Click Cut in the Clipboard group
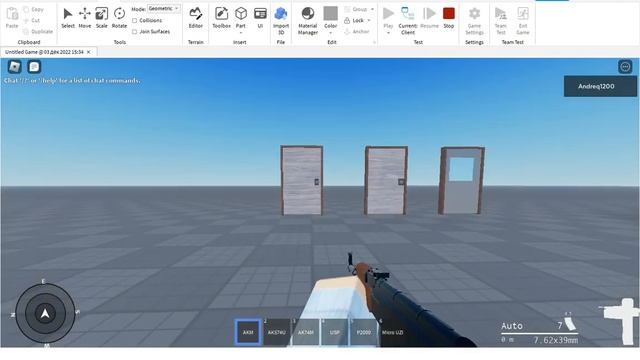Image resolution: width=640 pixels, height=360 pixels. (x=32, y=20)
